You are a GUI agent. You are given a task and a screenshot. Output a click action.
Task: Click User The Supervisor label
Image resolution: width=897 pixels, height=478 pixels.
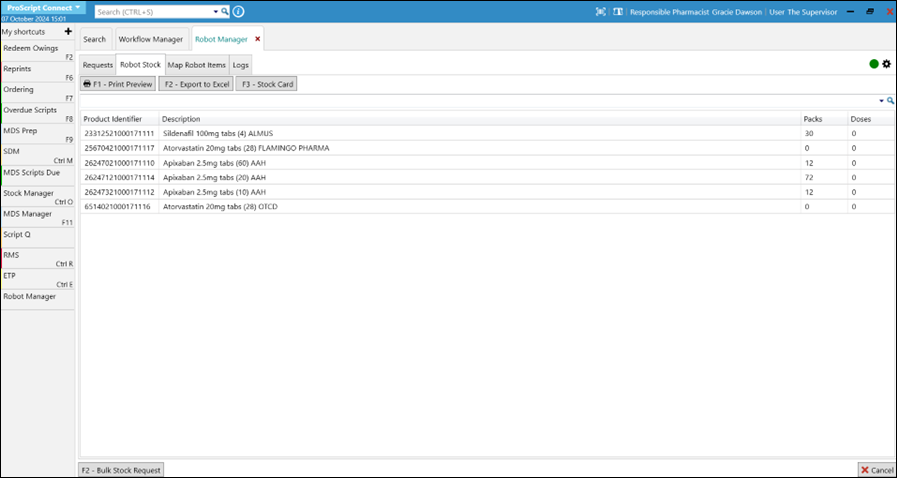tap(801, 12)
